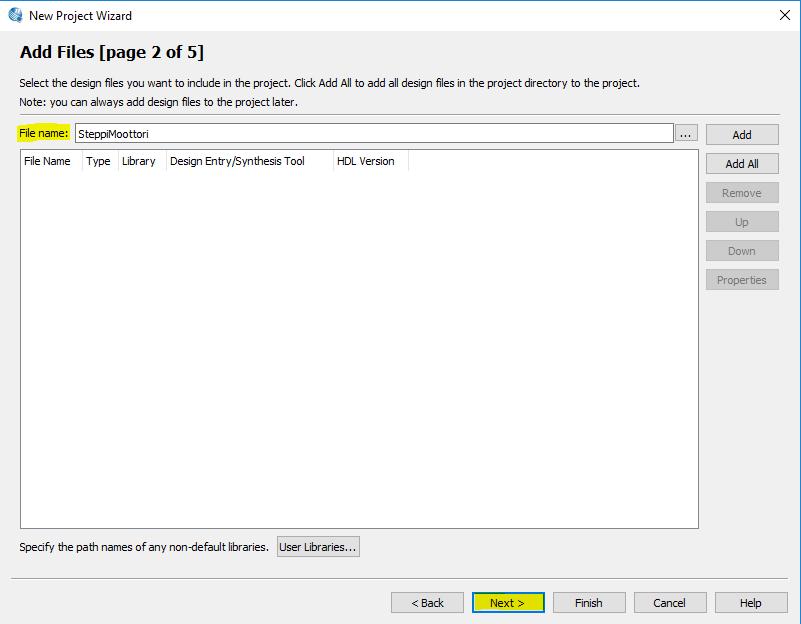Click the Add All button
Image resolution: width=801 pixels, height=624 pixels.
click(x=742, y=164)
